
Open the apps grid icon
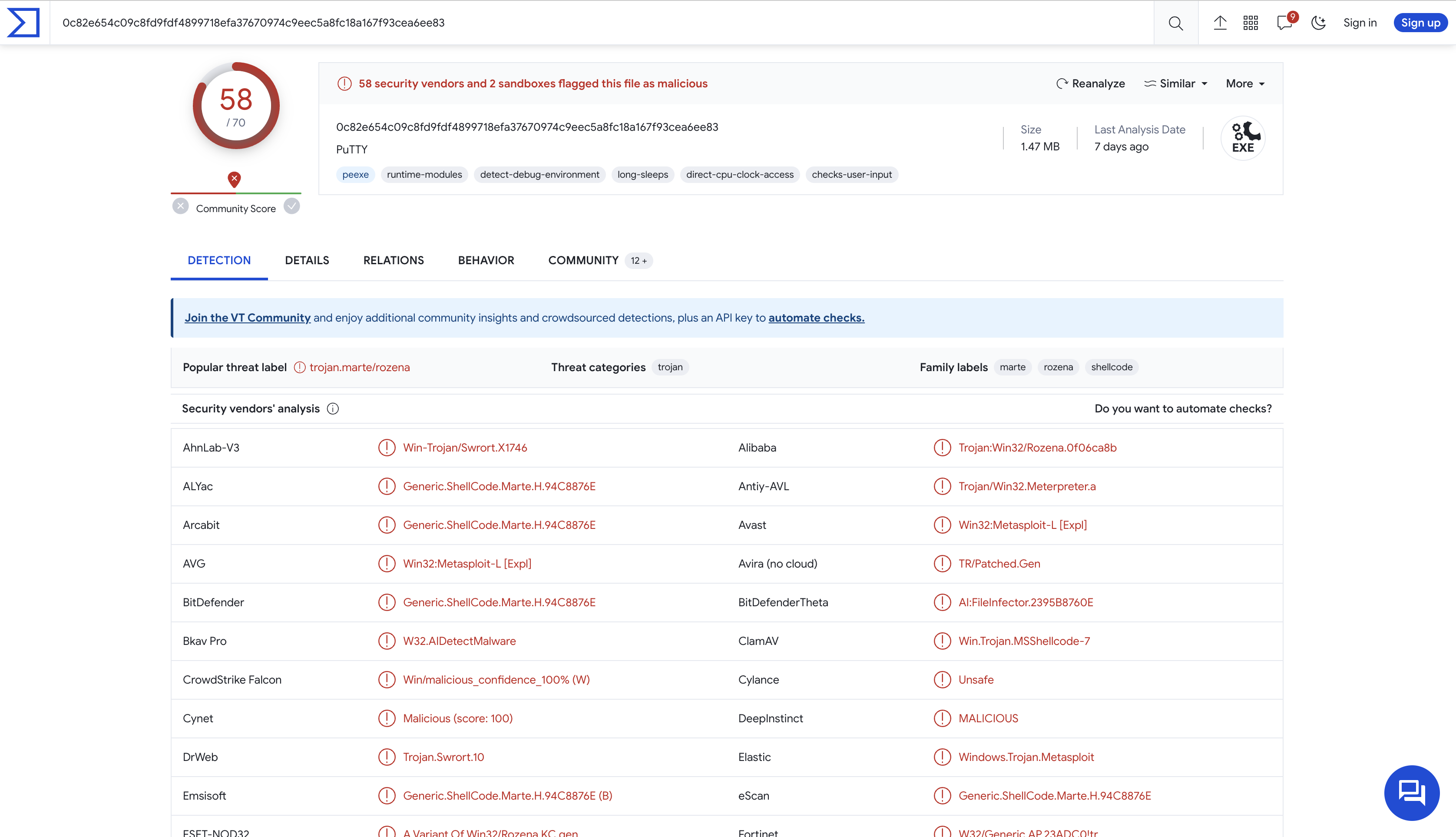pos(1251,23)
